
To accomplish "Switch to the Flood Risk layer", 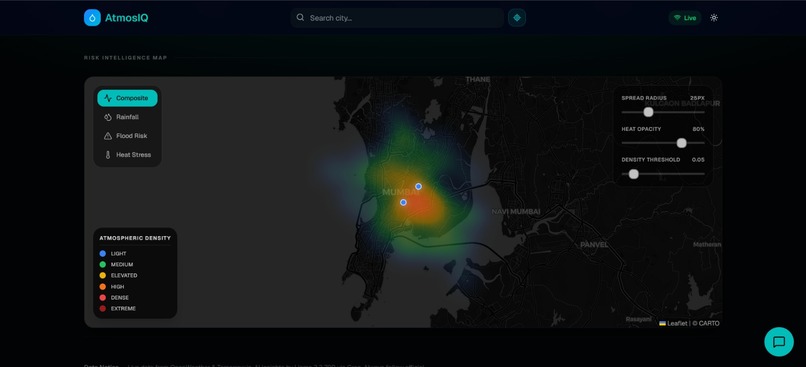I will click(x=127, y=136).
